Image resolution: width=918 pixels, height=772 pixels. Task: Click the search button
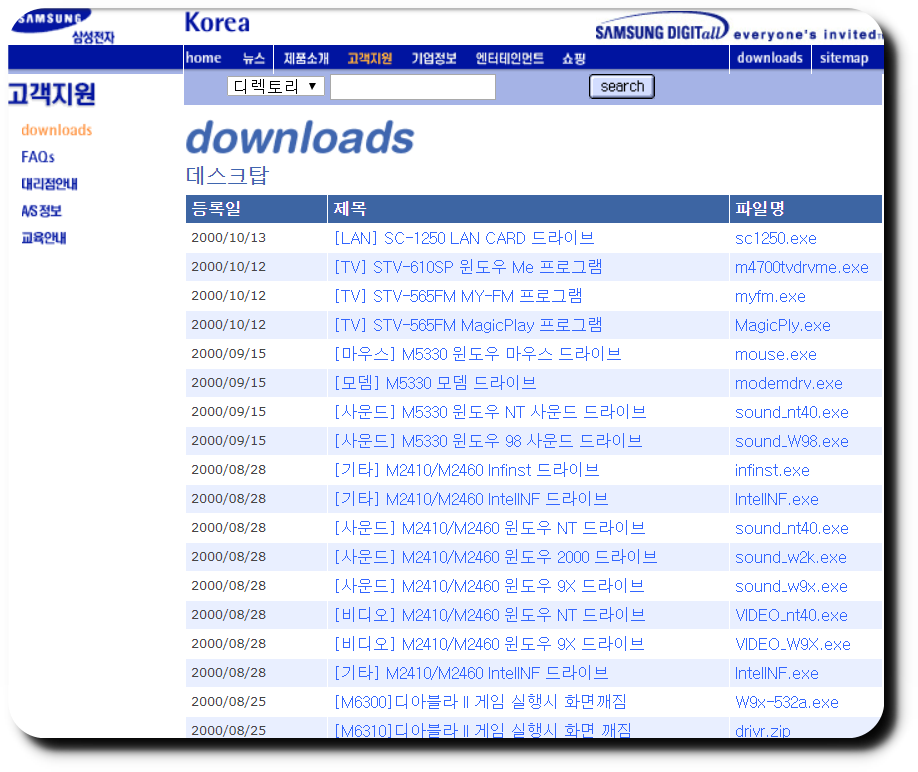coord(622,87)
